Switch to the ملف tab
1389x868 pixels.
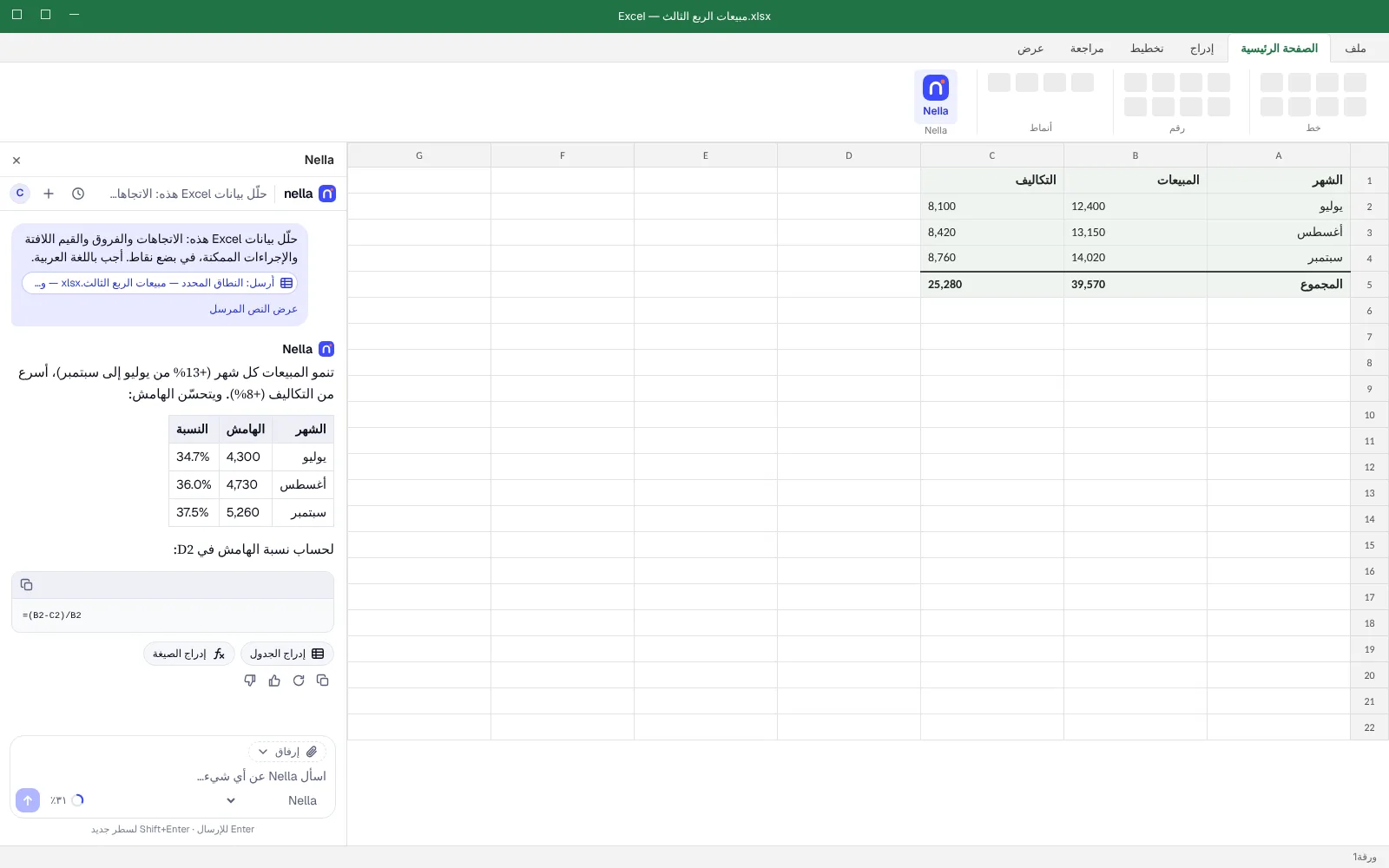point(1355,49)
